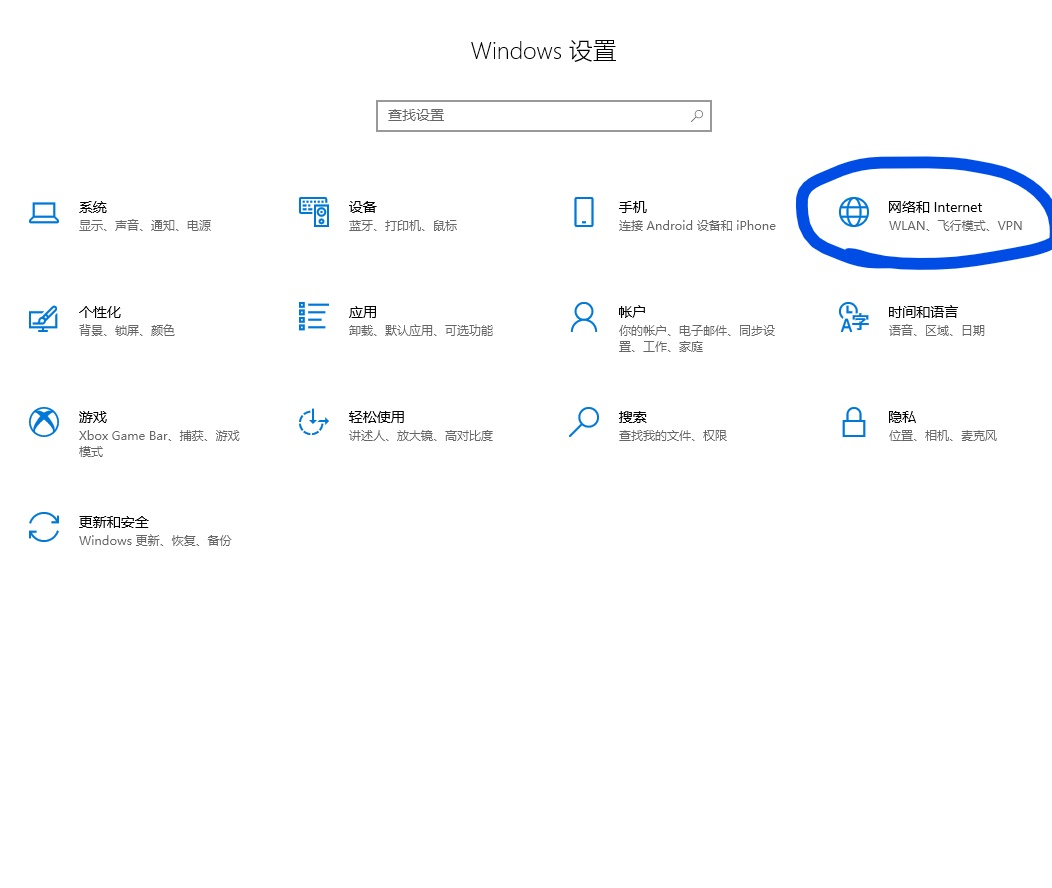Image resolution: width=1052 pixels, height=888 pixels.
Task: Open the 隐私 padlock icon
Action: (853, 422)
